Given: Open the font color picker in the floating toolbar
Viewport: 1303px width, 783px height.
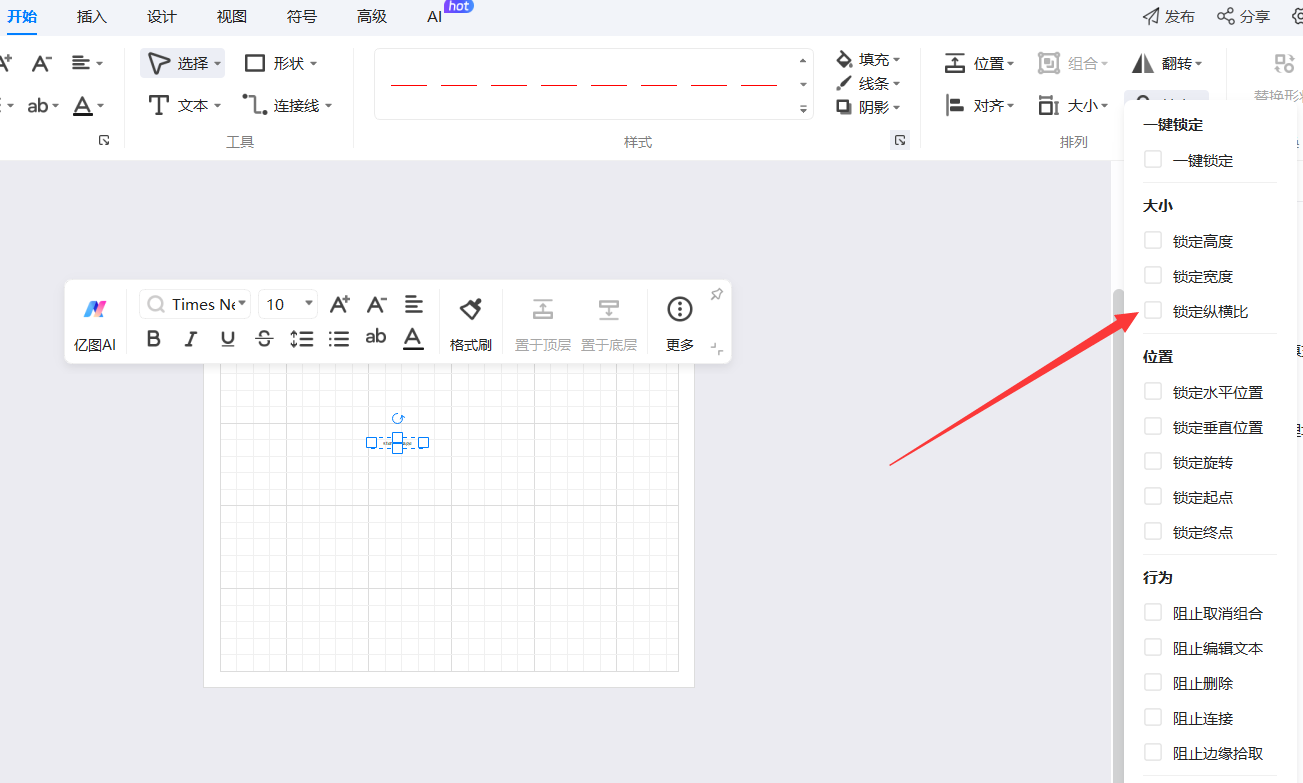Looking at the screenshot, I should pyautogui.click(x=413, y=339).
